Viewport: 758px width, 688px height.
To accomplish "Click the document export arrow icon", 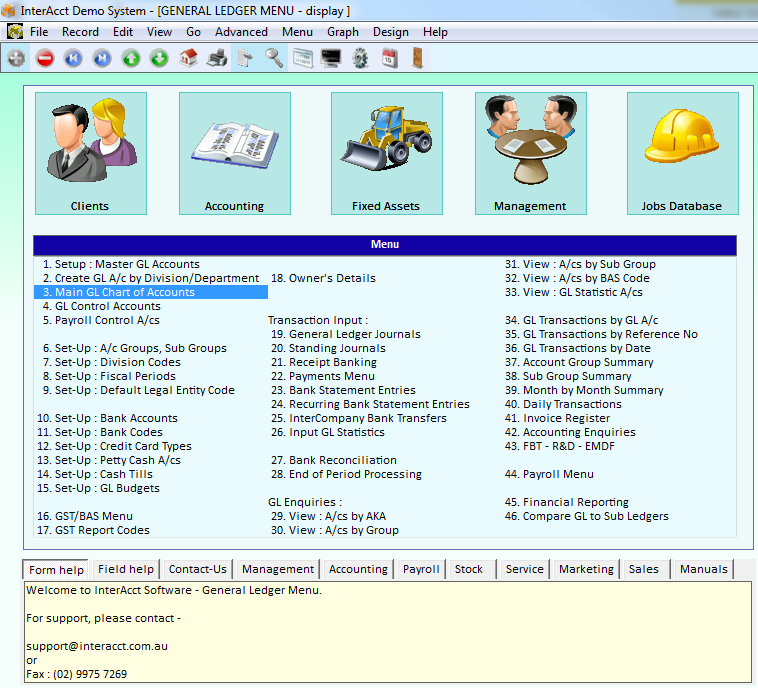I will click(x=246, y=59).
